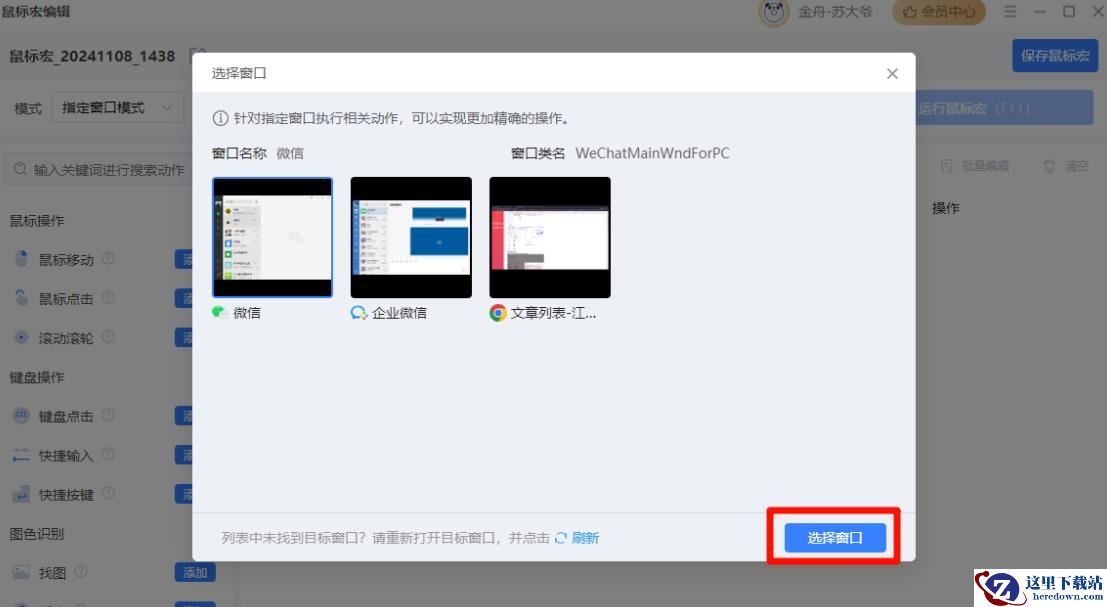Choose the Chrome 文章列表 window thumbnail
The image size is (1107, 607).
(549, 237)
